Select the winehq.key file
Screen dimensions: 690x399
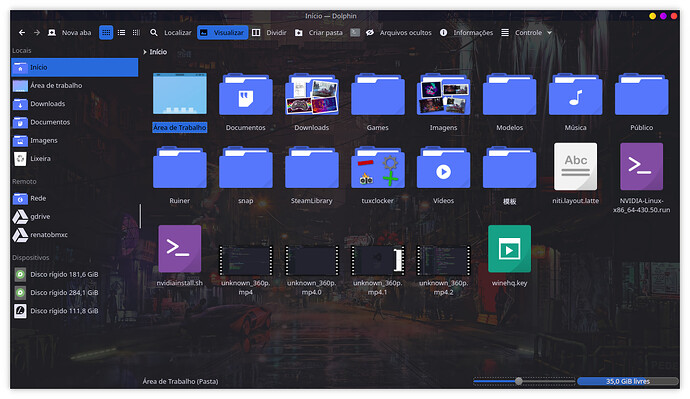point(510,249)
